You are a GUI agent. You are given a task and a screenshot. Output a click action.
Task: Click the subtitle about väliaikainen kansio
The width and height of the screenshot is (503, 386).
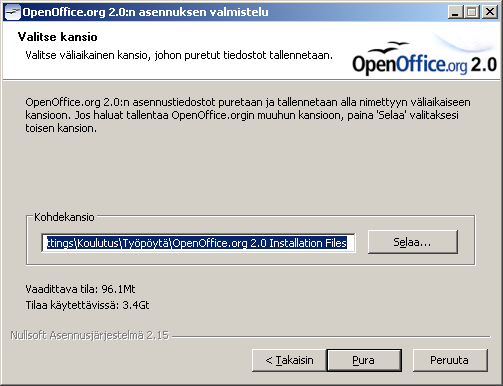click(x=179, y=55)
